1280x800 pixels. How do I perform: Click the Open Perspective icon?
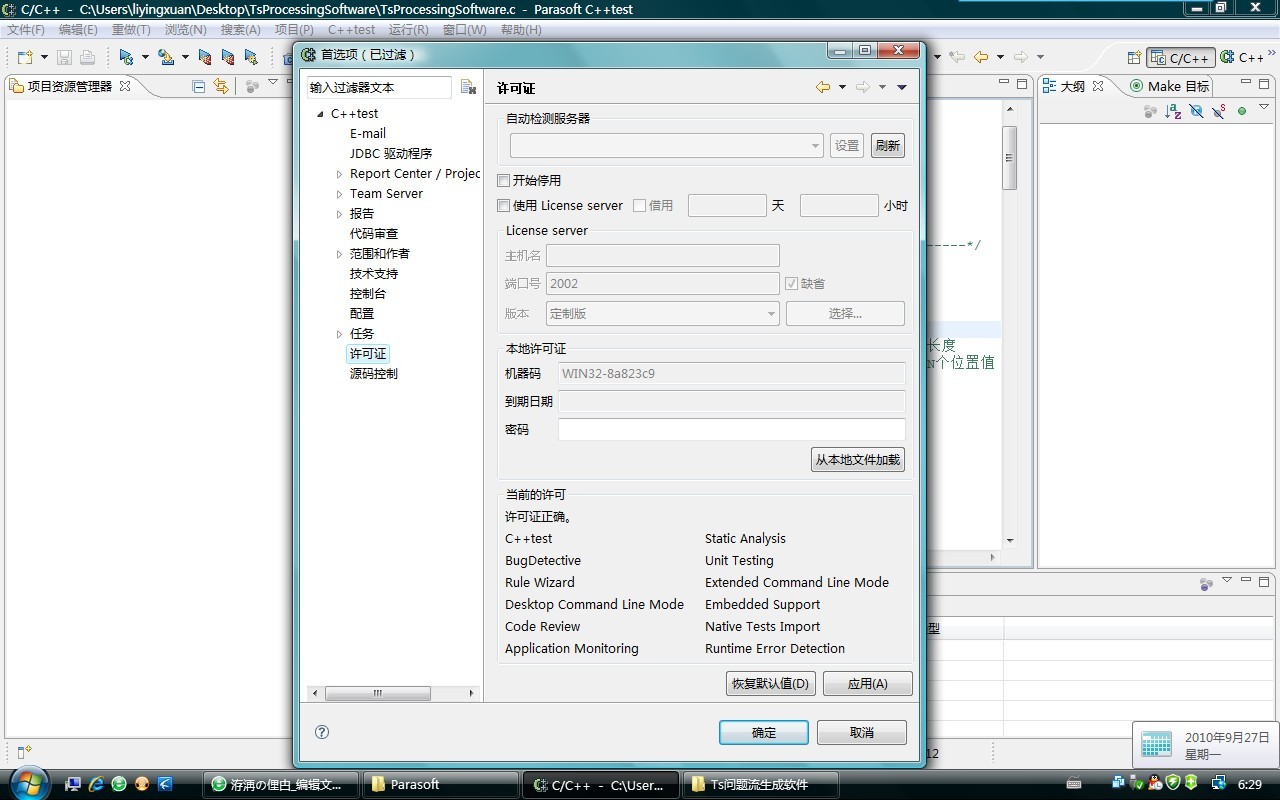[x=1134, y=57]
